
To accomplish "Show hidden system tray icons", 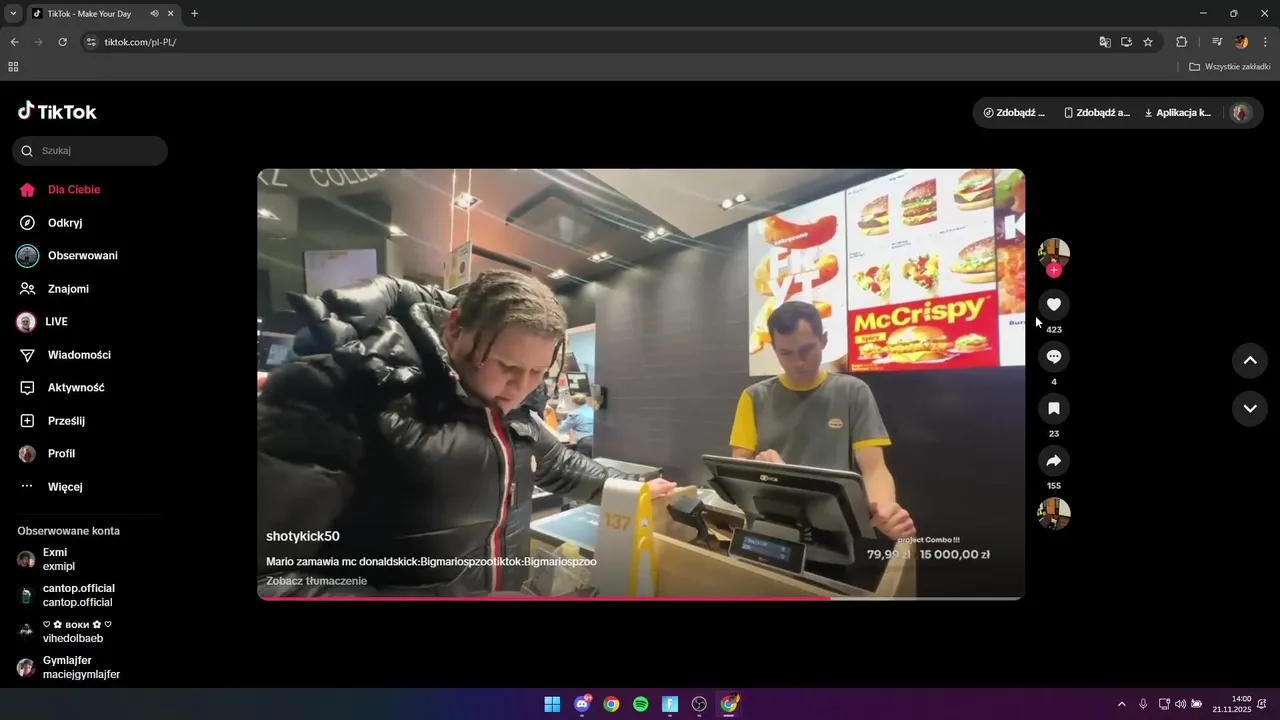I will tap(1121, 704).
